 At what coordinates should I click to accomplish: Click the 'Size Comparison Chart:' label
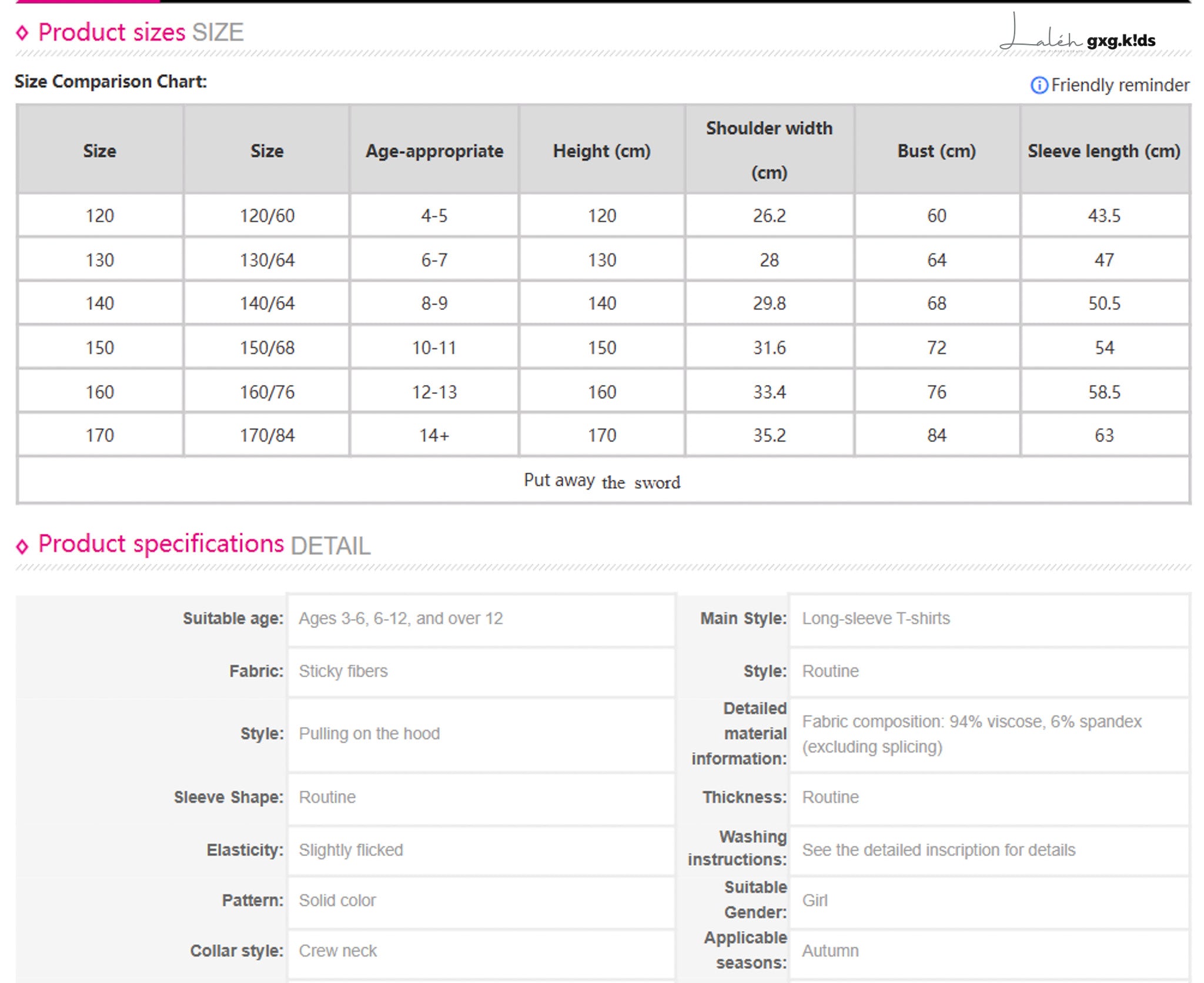click(111, 82)
